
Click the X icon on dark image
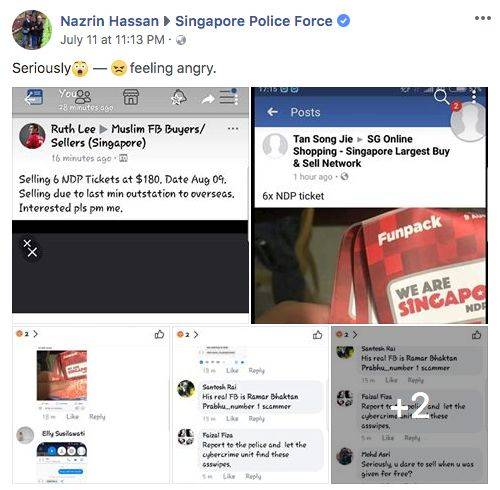coord(31,248)
